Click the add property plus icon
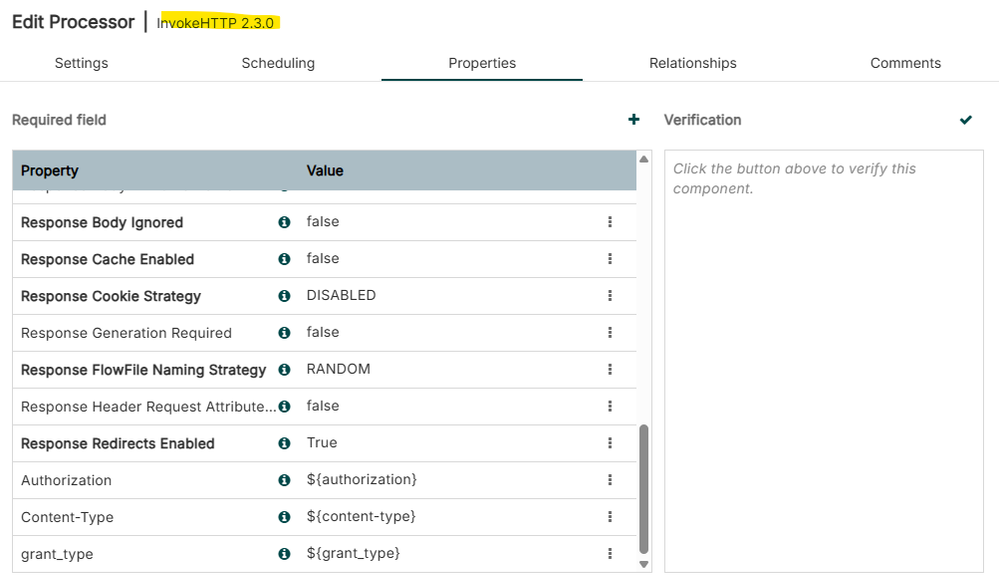Image resolution: width=999 pixels, height=582 pixels. point(633,120)
